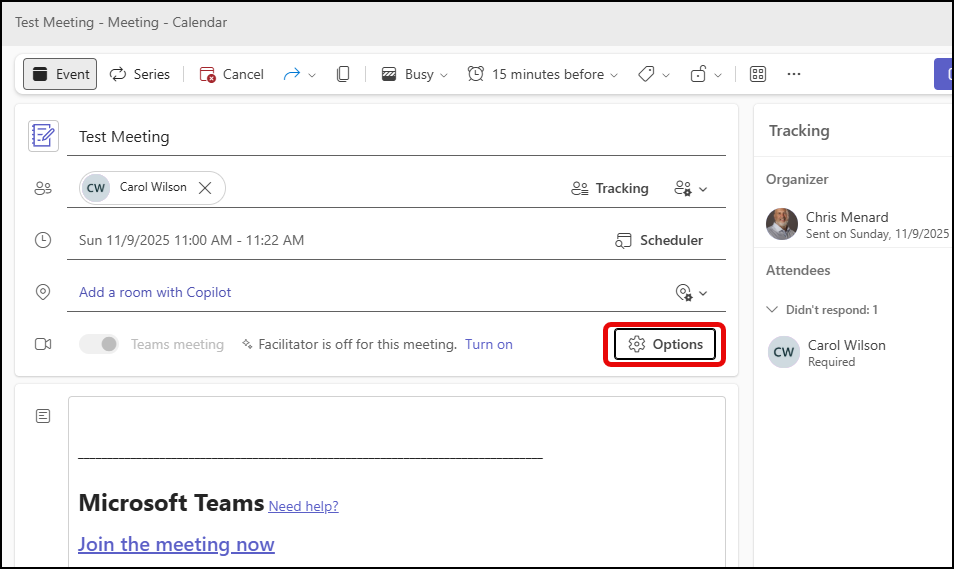This screenshot has width=954, height=569.
Task: Click the Sun 11/9/2025 11:00 AM time field
Action: pos(192,240)
